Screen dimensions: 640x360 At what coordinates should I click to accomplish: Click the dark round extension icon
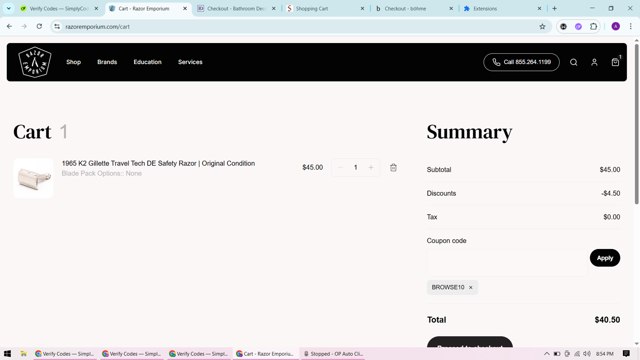[563, 27]
